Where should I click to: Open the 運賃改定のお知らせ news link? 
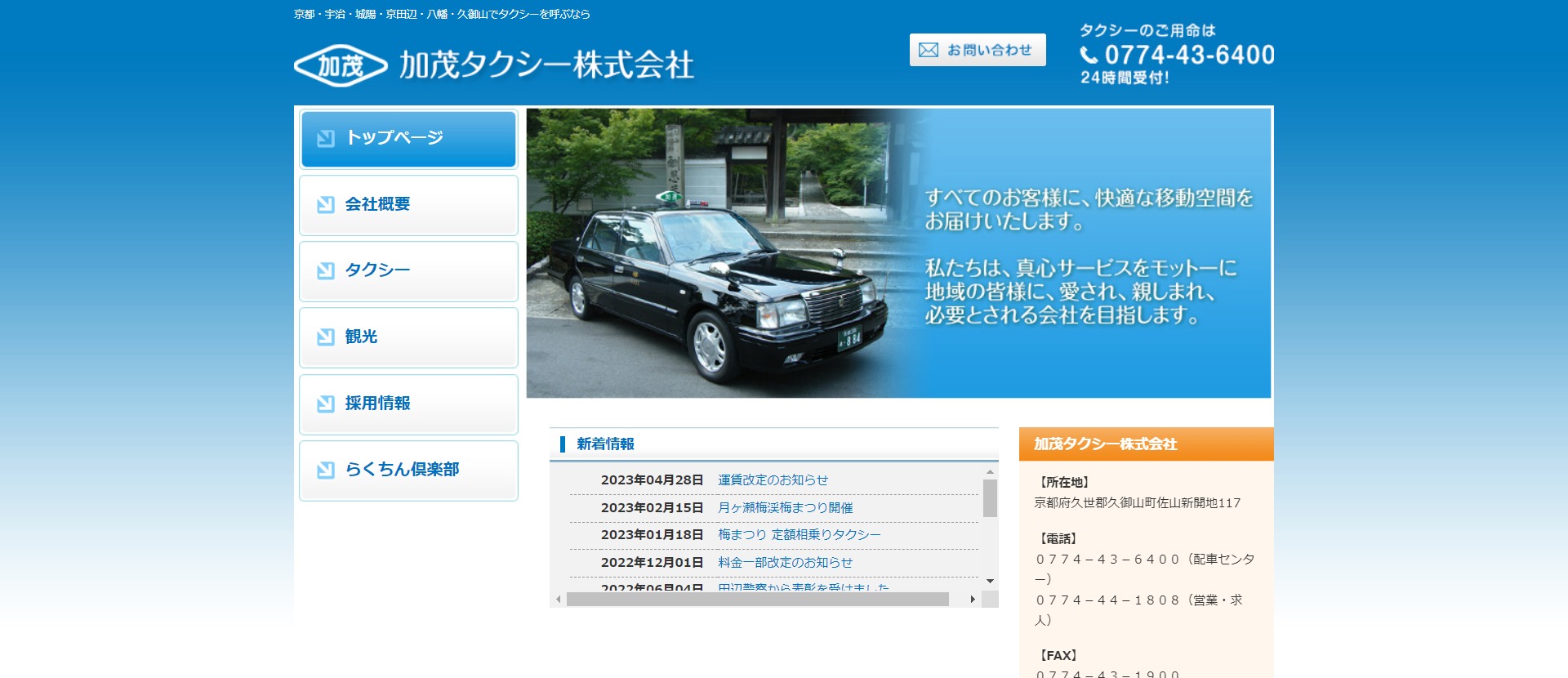pos(773,480)
